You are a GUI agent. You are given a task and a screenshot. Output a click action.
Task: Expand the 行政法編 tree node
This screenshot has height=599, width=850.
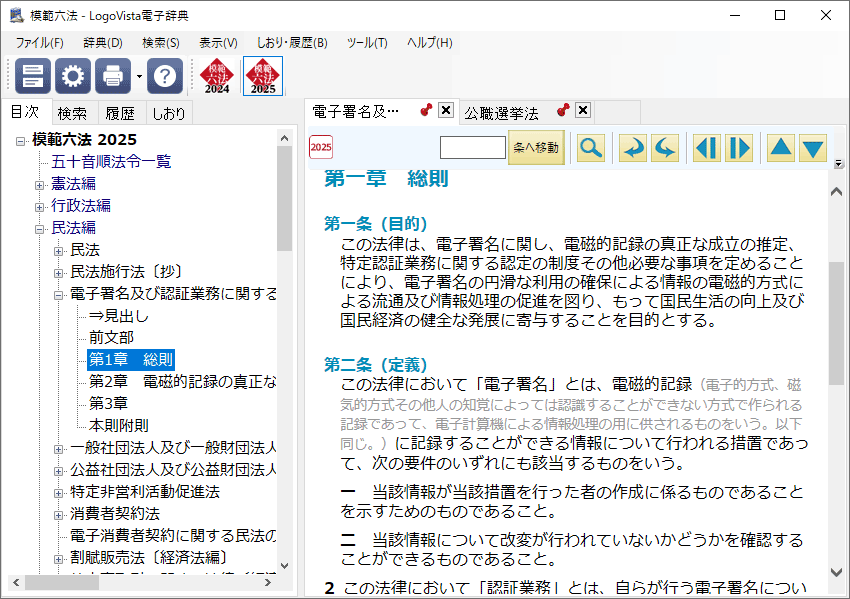coord(39,207)
